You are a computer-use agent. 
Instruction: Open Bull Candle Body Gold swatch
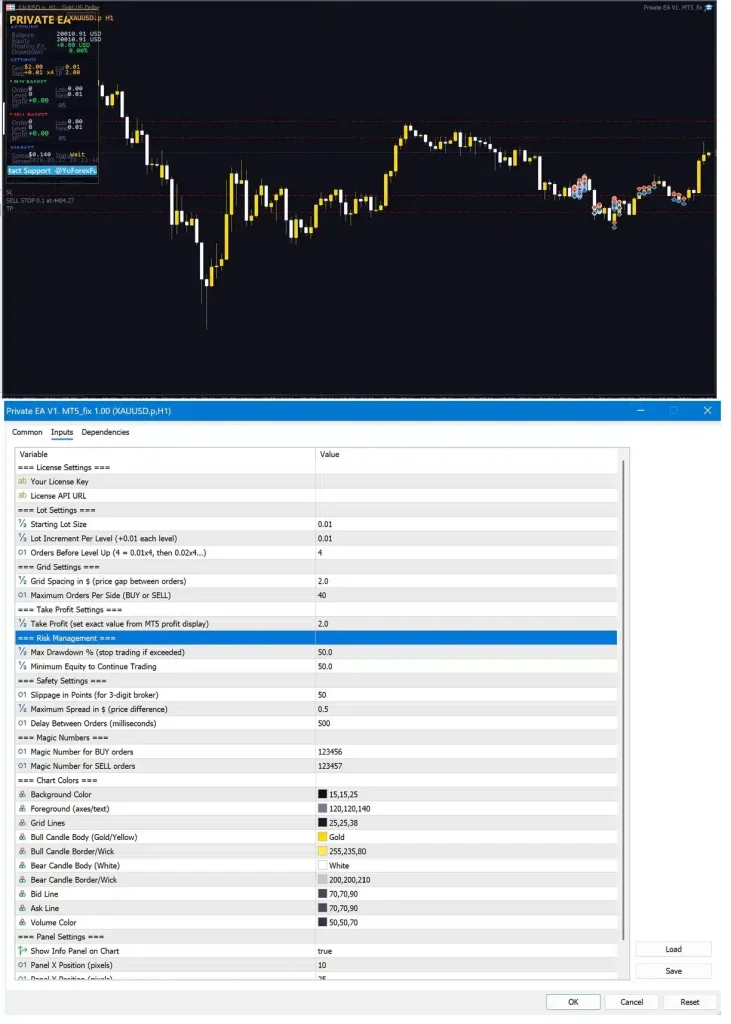coord(322,837)
